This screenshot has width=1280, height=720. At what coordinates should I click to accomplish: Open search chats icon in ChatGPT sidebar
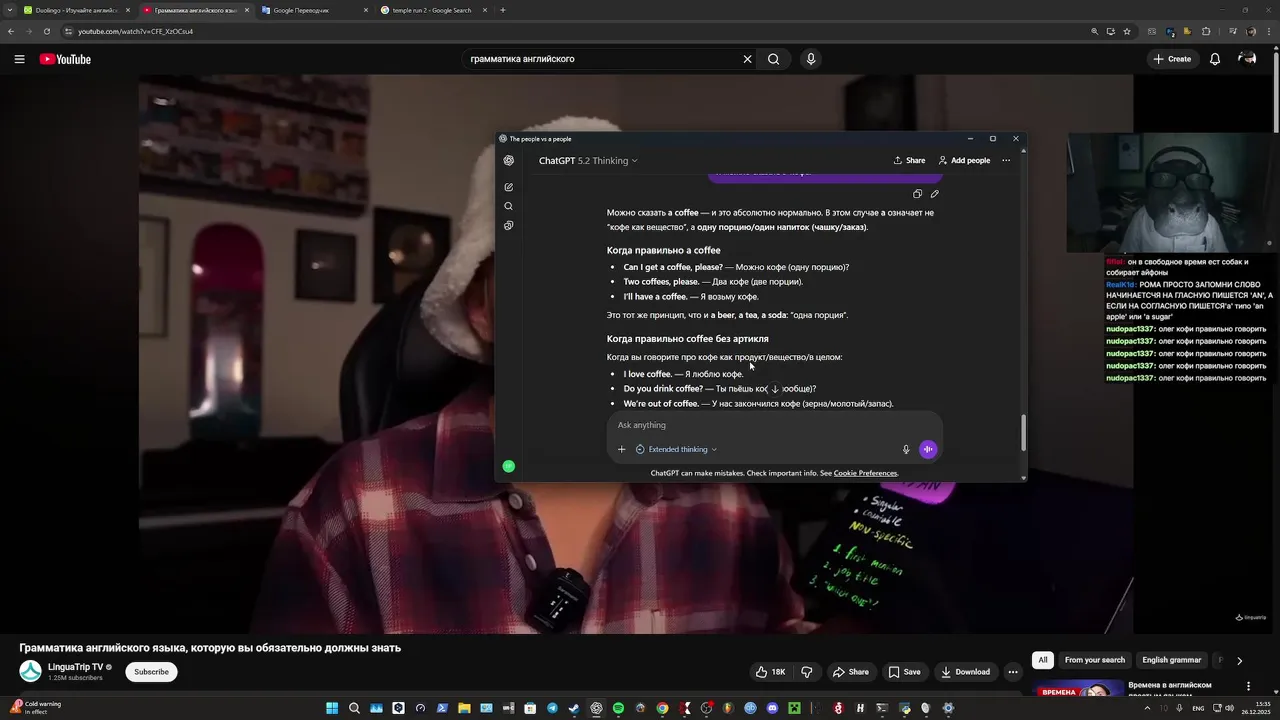(509, 206)
